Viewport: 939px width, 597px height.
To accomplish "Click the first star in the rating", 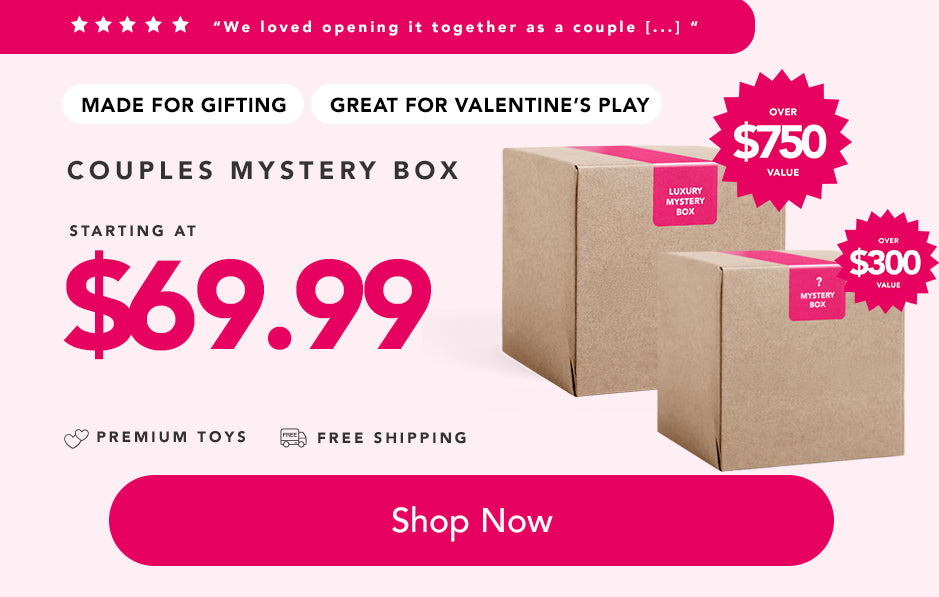I will click(x=79, y=25).
